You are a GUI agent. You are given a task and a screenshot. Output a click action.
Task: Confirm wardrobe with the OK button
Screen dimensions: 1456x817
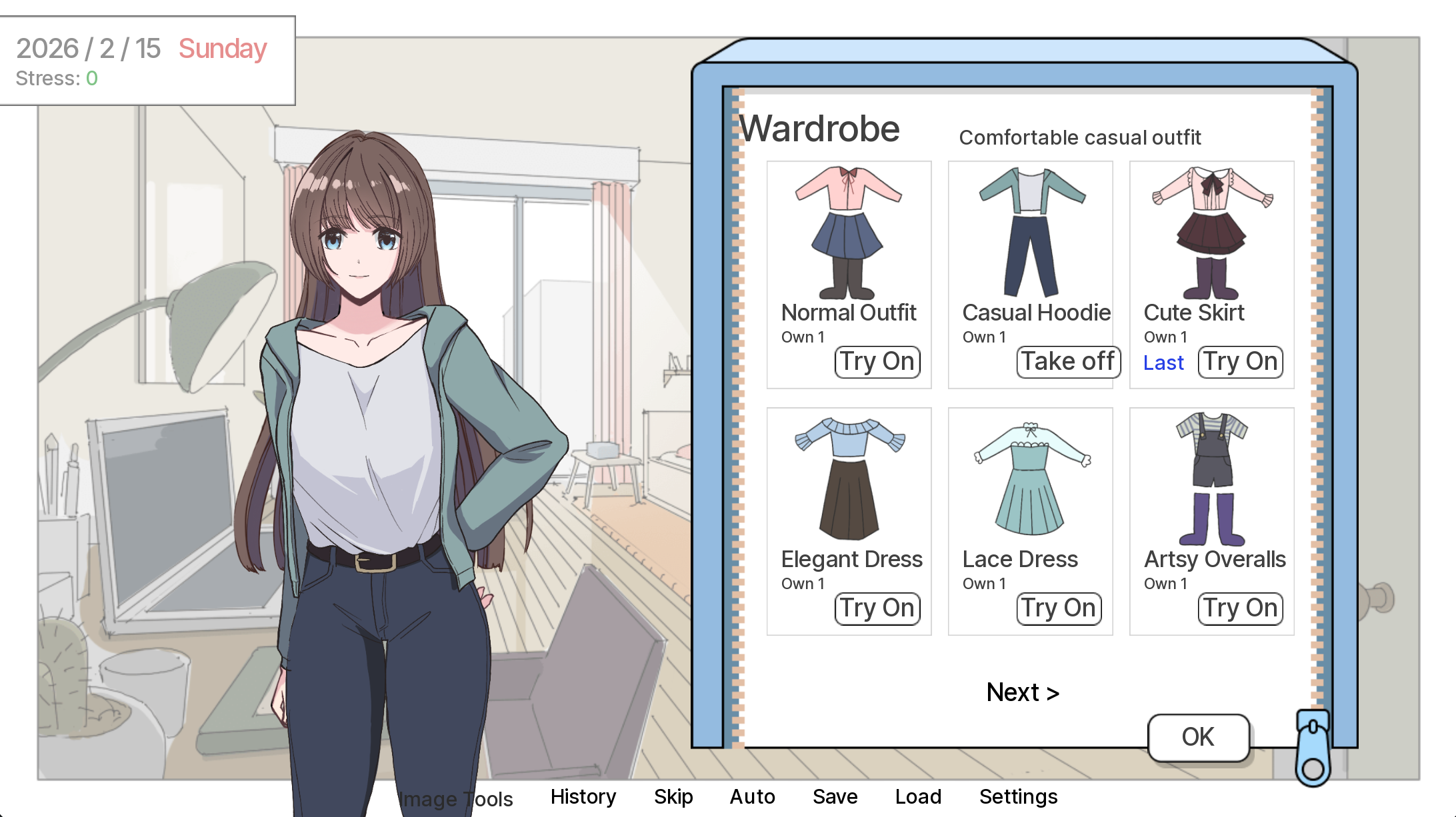click(x=1198, y=737)
